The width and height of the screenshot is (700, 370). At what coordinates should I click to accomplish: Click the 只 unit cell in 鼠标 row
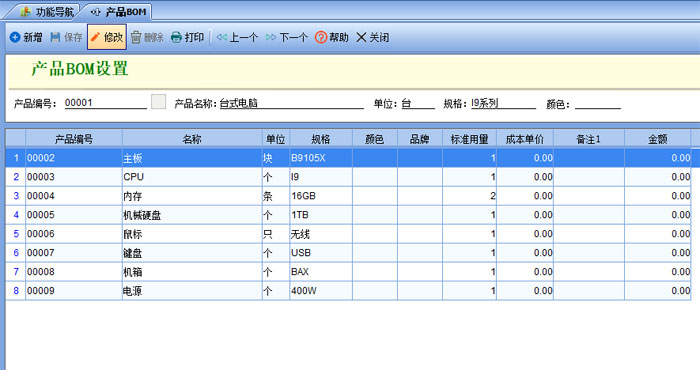click(275, 234)
